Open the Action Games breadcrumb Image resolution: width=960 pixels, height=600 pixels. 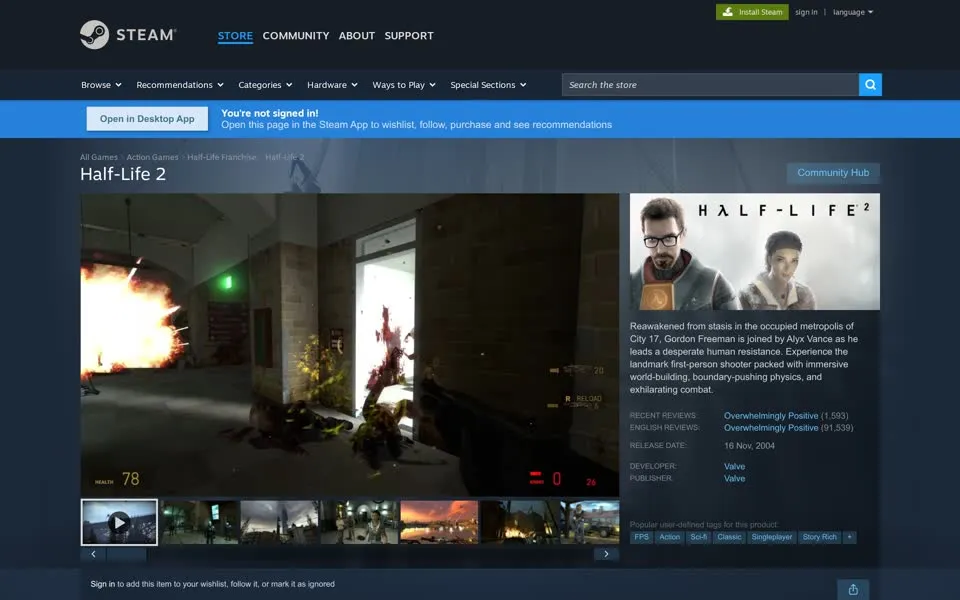coord(152,157)
